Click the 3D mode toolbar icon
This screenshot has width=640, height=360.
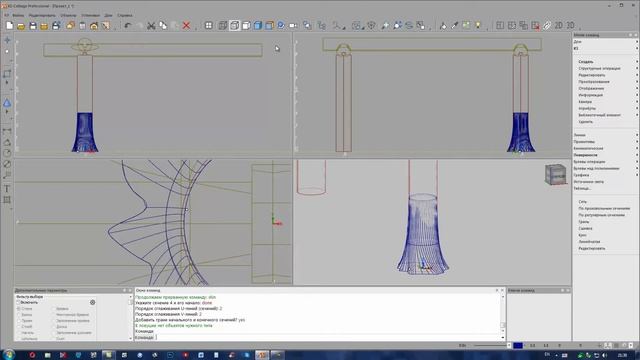(x=570, y=26)
